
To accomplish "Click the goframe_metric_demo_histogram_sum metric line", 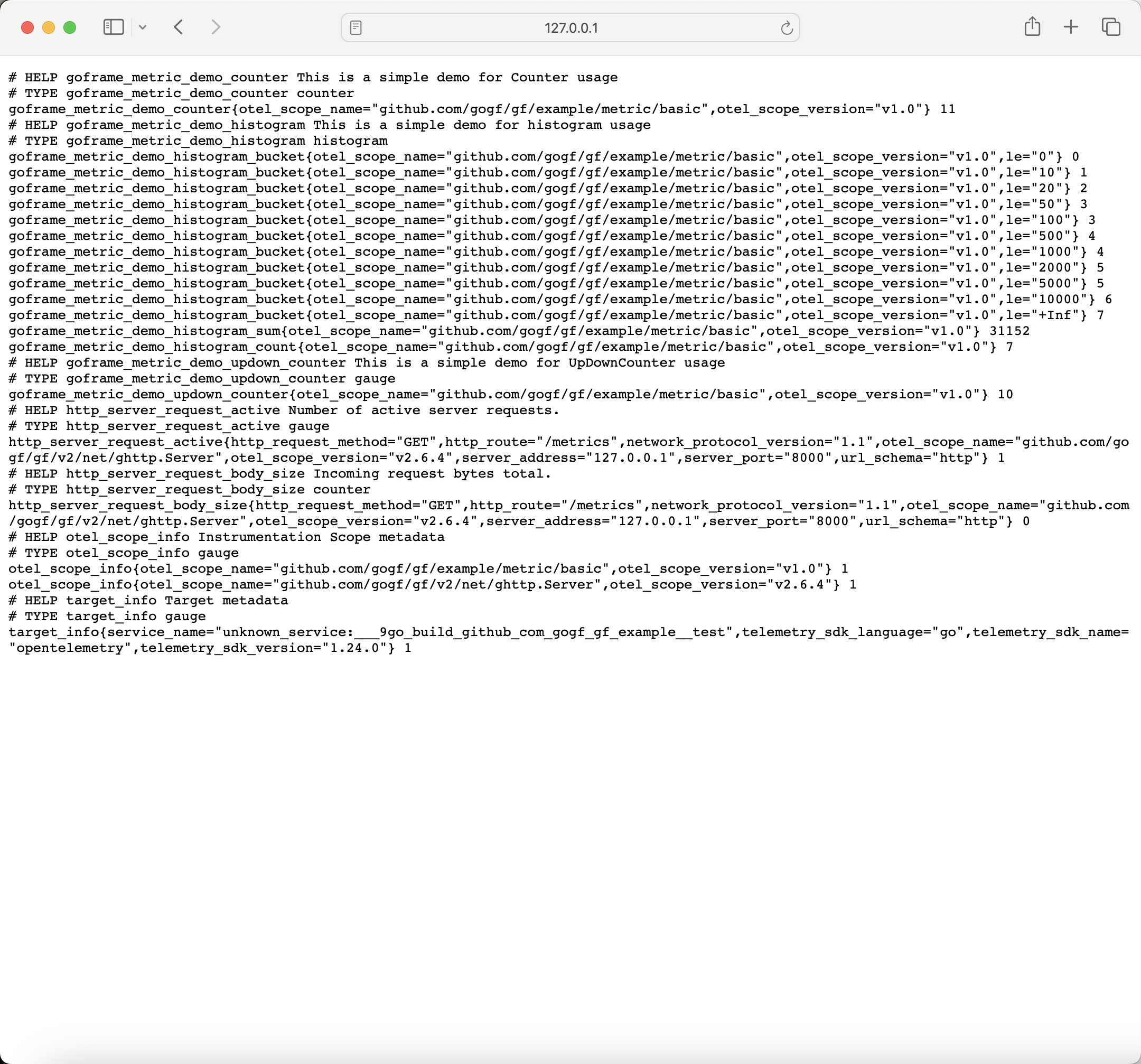I will point(519,331).
